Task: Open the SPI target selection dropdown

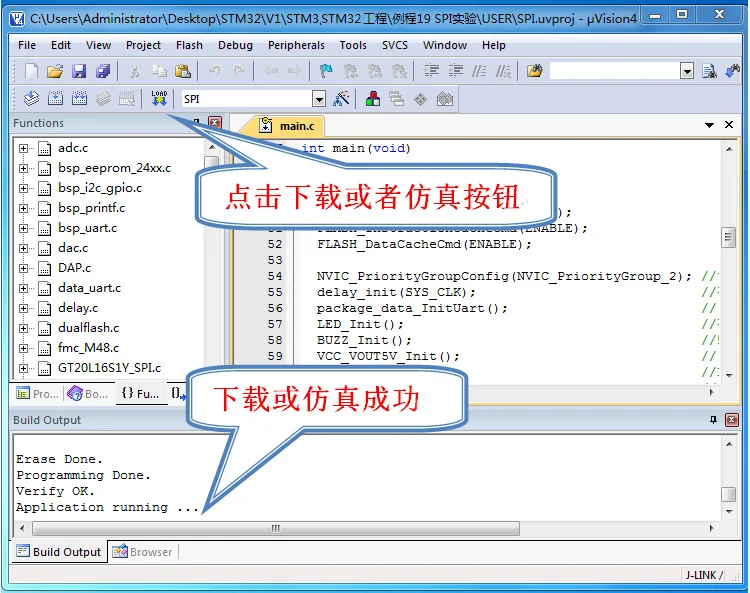Action: pos(319,99)
